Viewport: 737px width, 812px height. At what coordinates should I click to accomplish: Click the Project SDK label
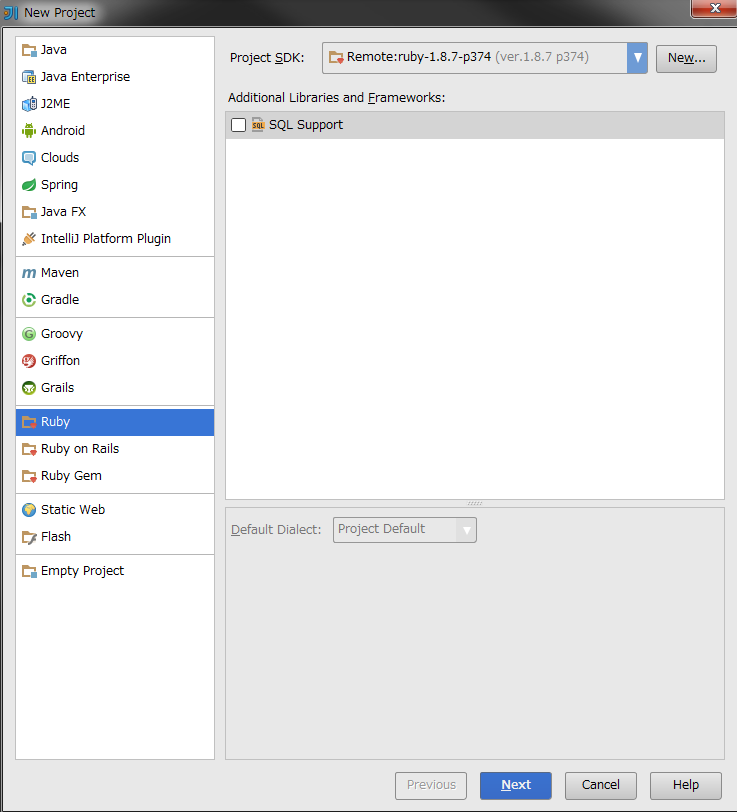(267, 57)
